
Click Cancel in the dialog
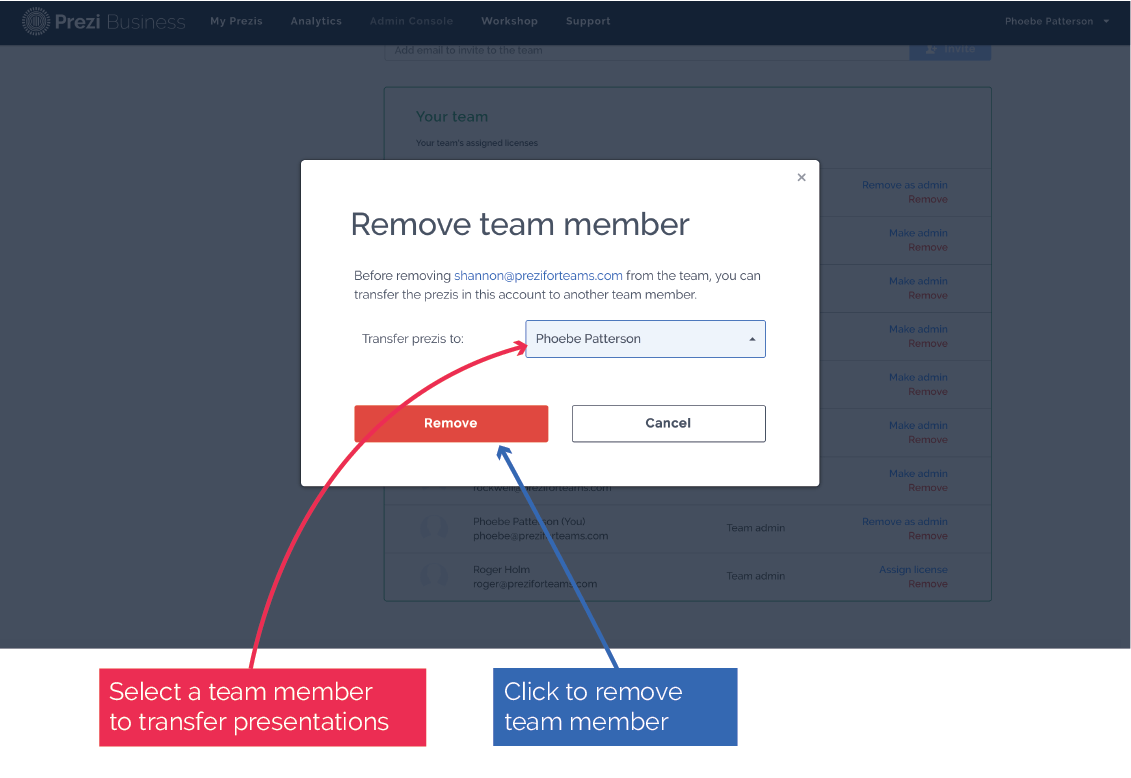tap(668, 423)
